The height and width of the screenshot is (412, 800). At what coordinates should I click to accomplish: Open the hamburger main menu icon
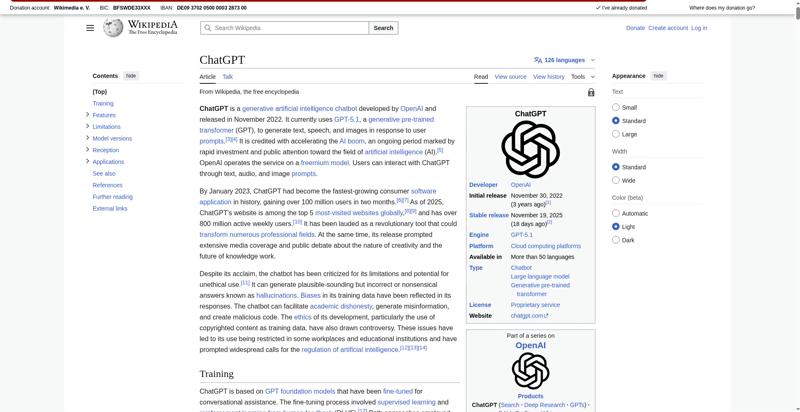(x=90, y=28)
